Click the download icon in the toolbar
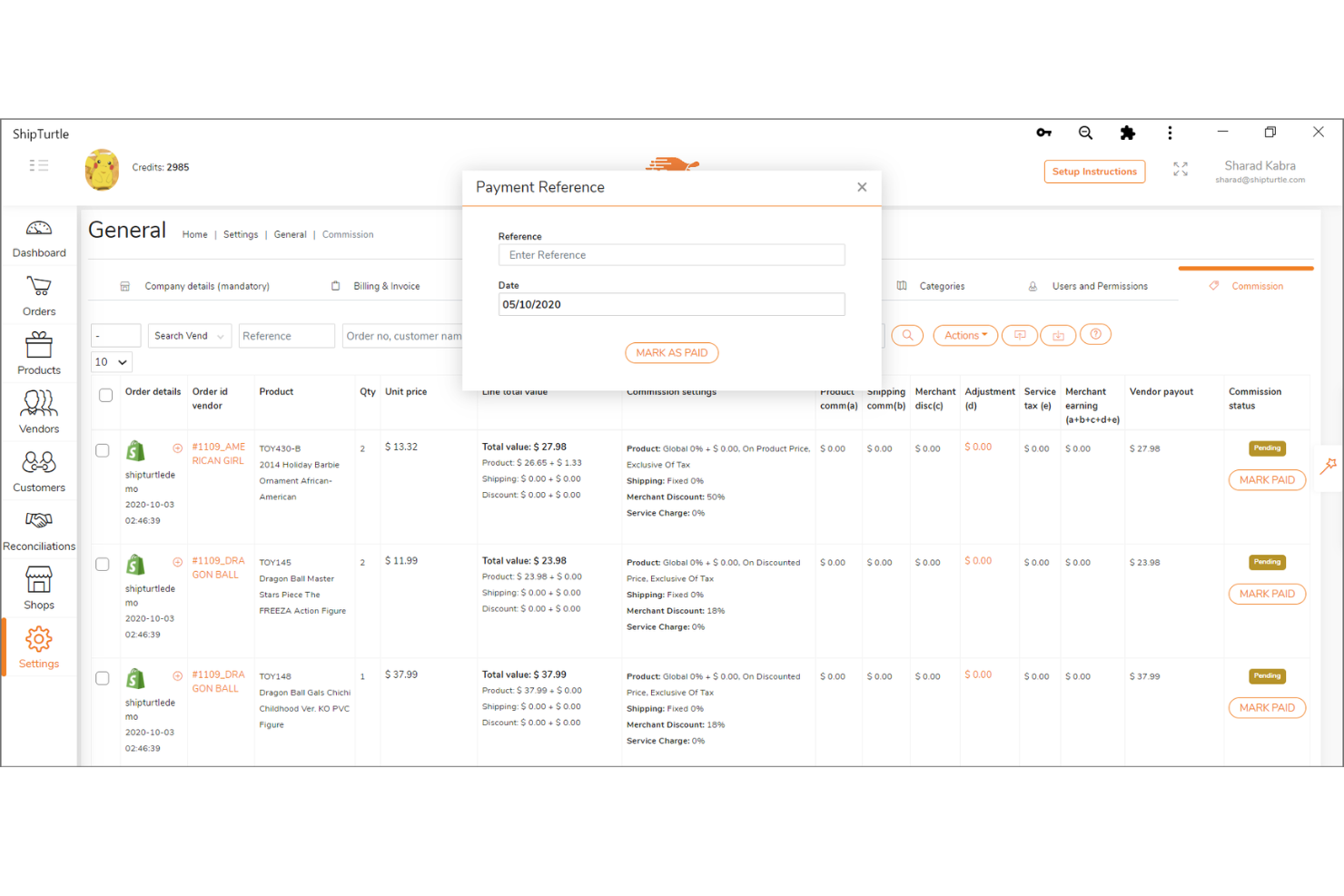Viewport: 1344px width, 896px height. 1057,335
